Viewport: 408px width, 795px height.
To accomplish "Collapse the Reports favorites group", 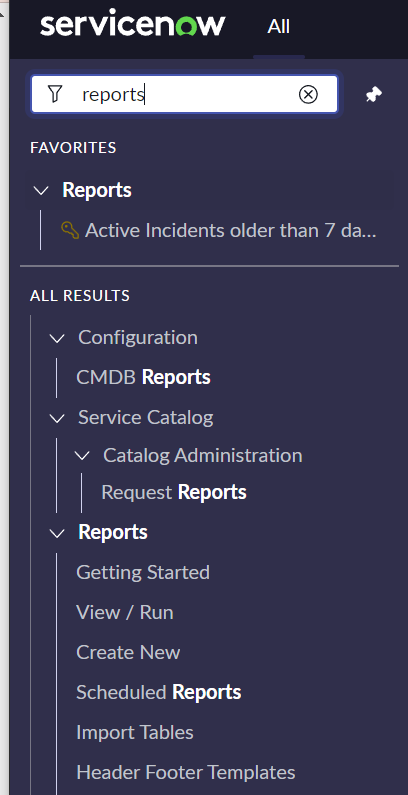I will pyautogui.click(x=41, y=191).
